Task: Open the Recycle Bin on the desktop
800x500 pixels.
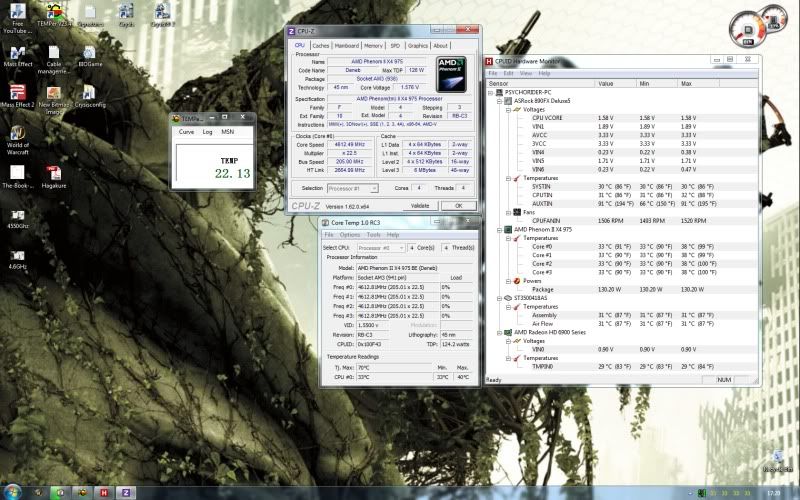Action: pos(778,460)
